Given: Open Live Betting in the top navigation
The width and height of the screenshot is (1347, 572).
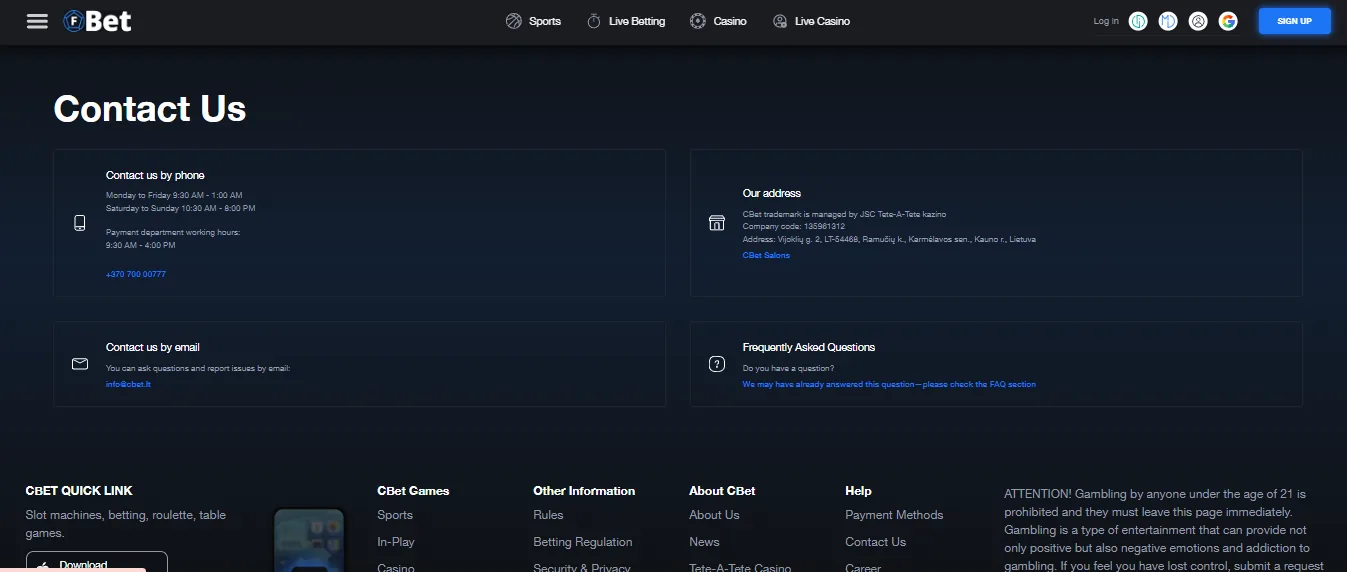Looking at the screenshot, I should pos(637,21).
